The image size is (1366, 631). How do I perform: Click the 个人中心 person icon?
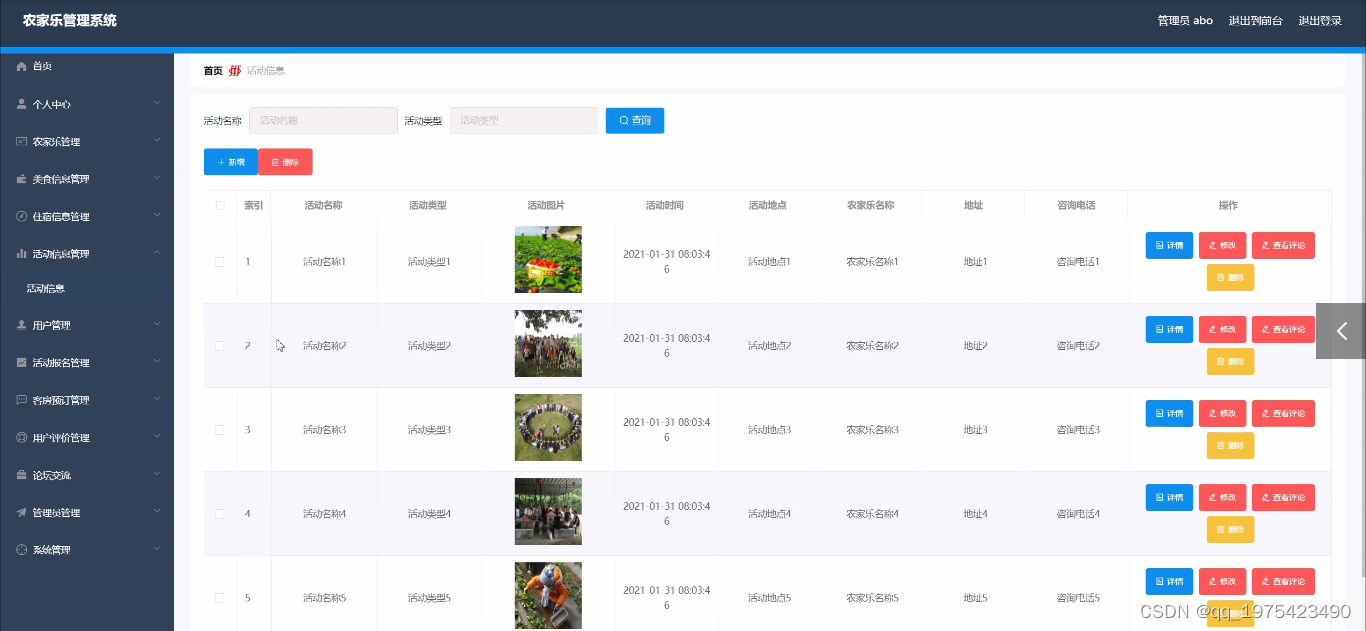pyautogui.click(x=22, y=104)
